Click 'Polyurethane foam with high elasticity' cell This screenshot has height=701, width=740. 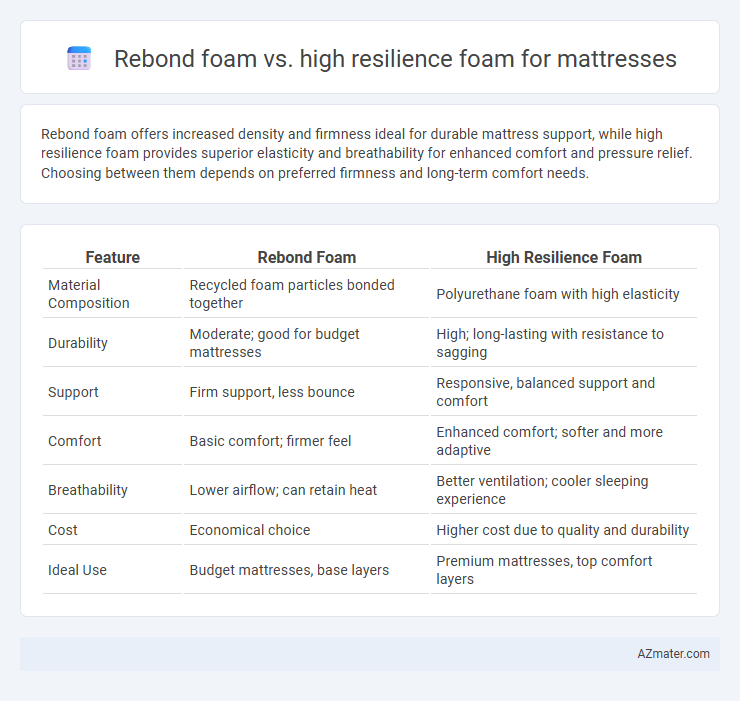pos(557,294)
